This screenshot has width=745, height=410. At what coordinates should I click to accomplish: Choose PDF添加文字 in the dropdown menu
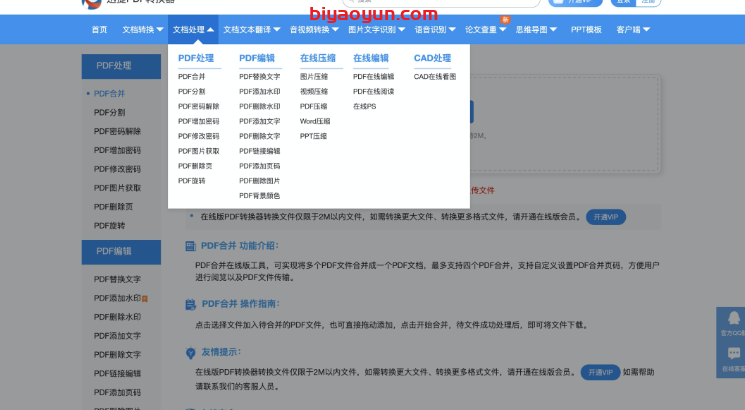pyautogui.click(x=259, y=121)
